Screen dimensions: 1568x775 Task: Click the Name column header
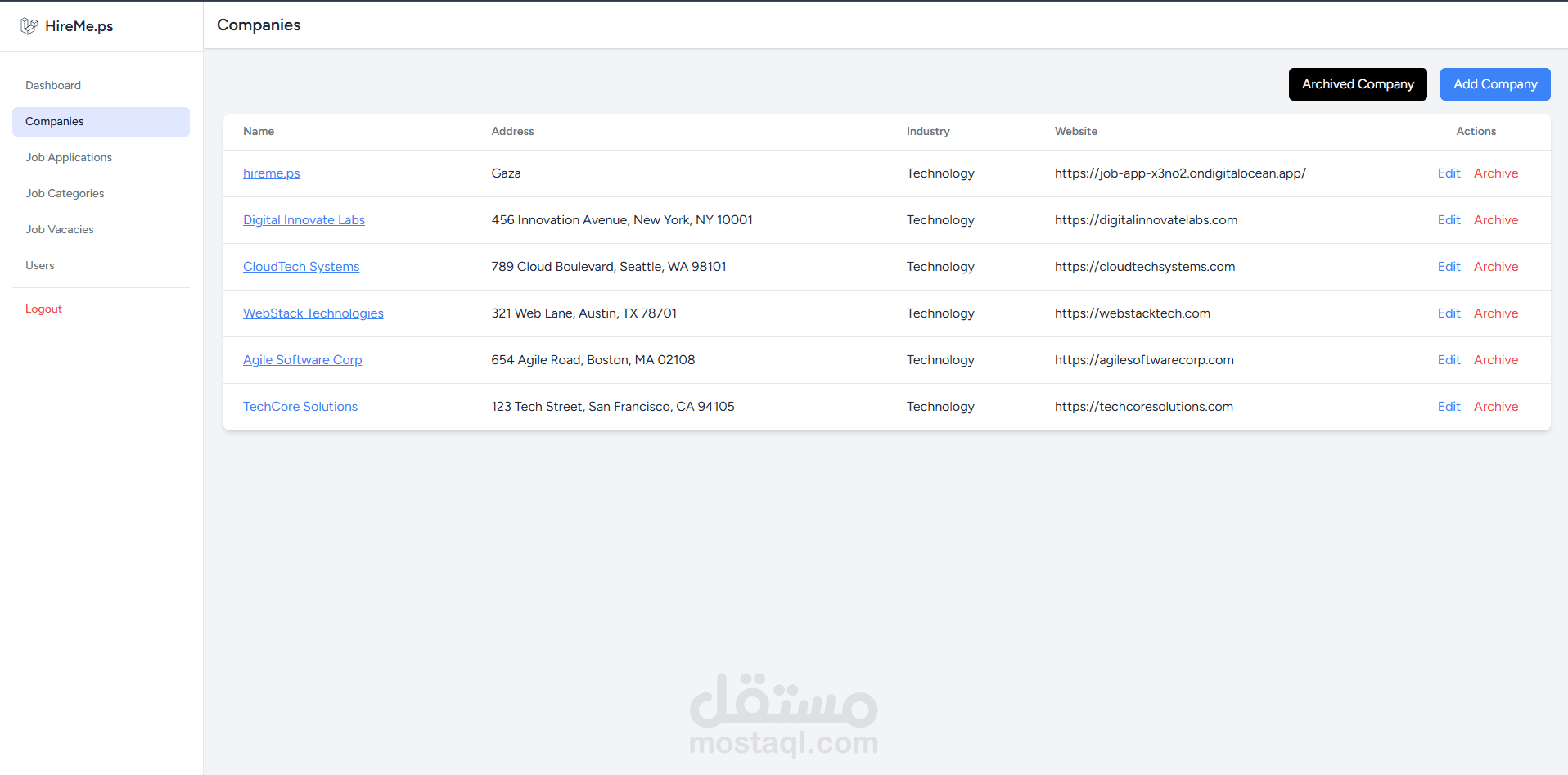pyautogui.click(x=259, y=131)
